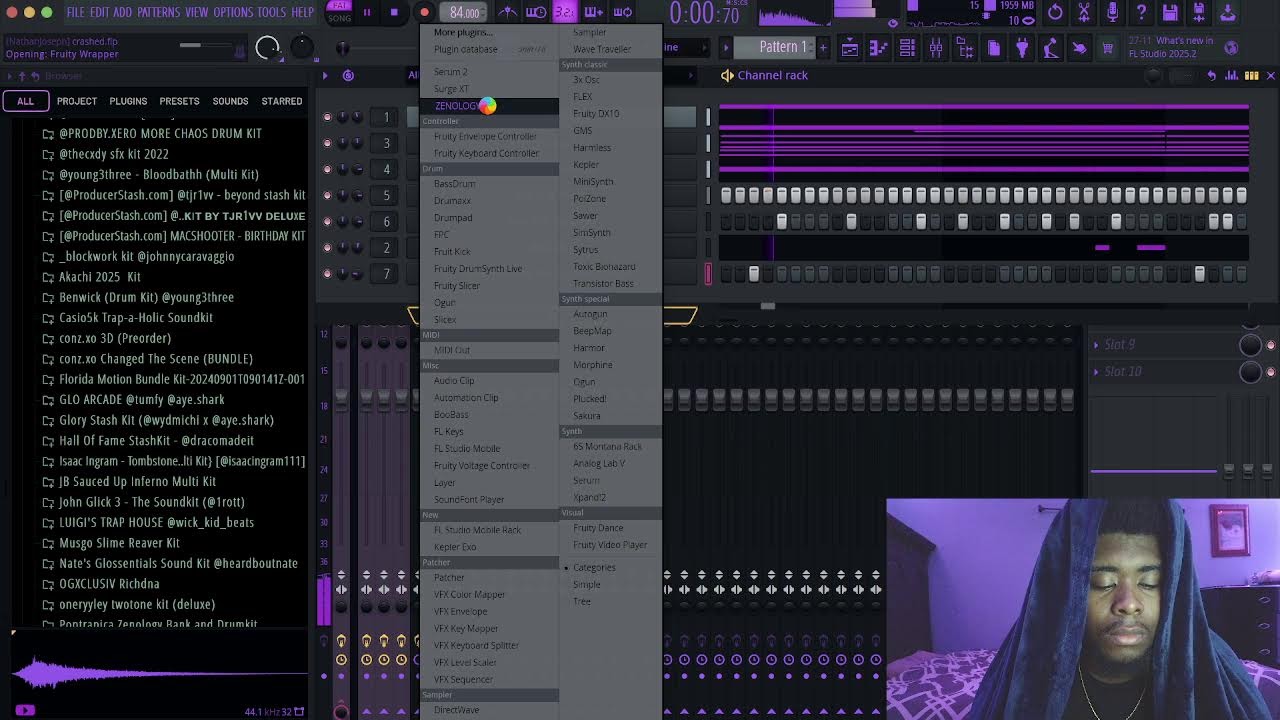1280x720 pixels.
Task: Open the tempo tapper icon
Action: [x=1051, y=48]
